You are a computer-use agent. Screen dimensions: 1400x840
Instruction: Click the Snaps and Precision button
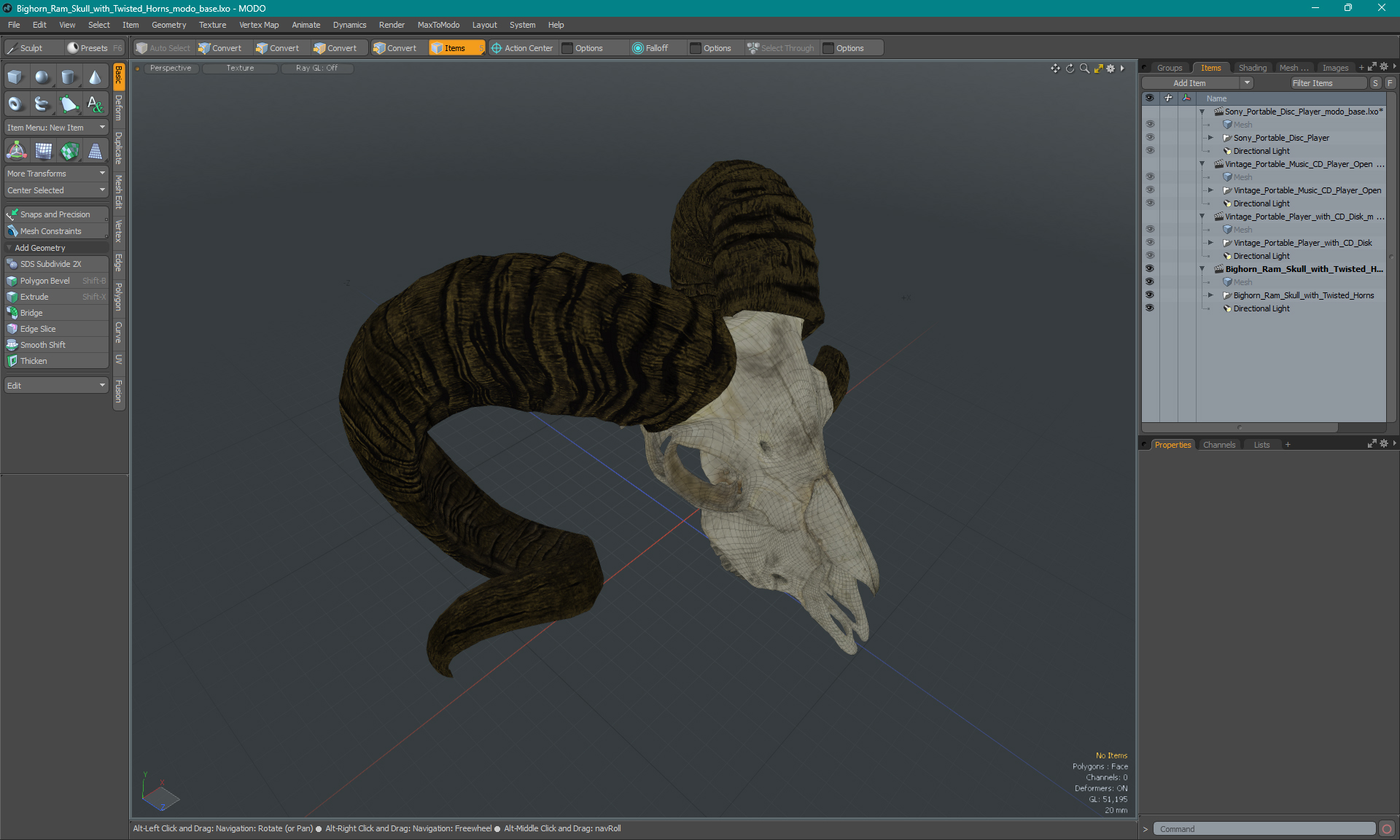[56, 214]
